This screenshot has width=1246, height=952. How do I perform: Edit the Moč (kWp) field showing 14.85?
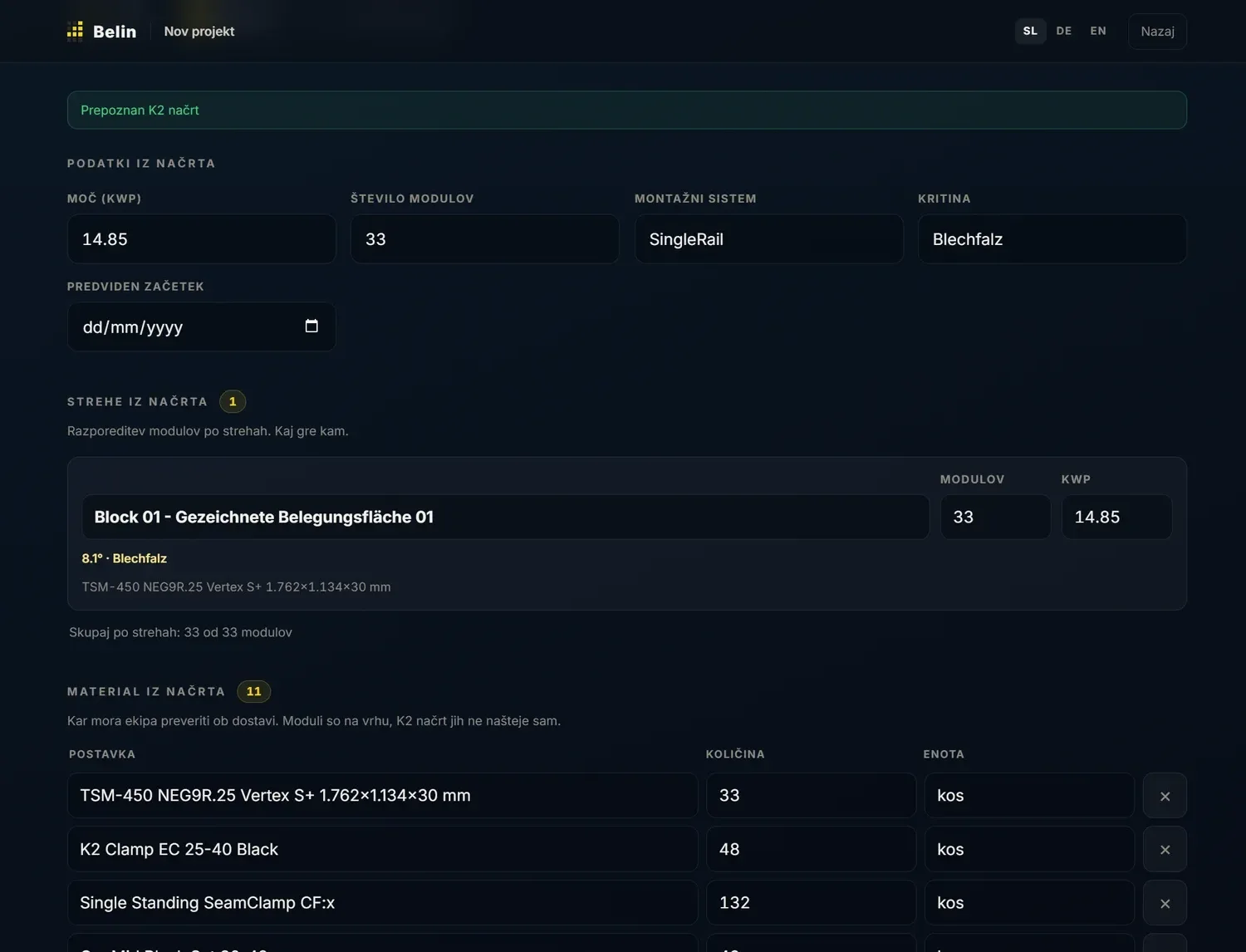point(202,239)
